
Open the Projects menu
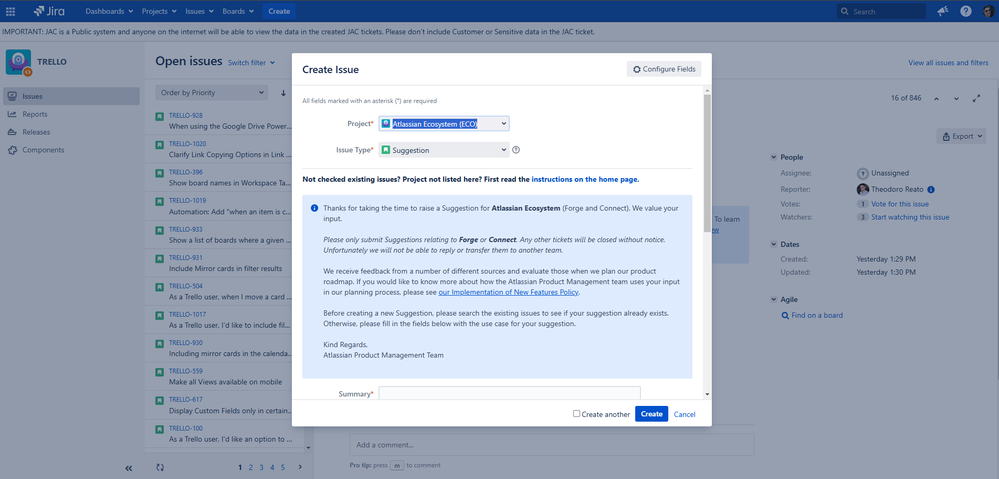(159, 11)
